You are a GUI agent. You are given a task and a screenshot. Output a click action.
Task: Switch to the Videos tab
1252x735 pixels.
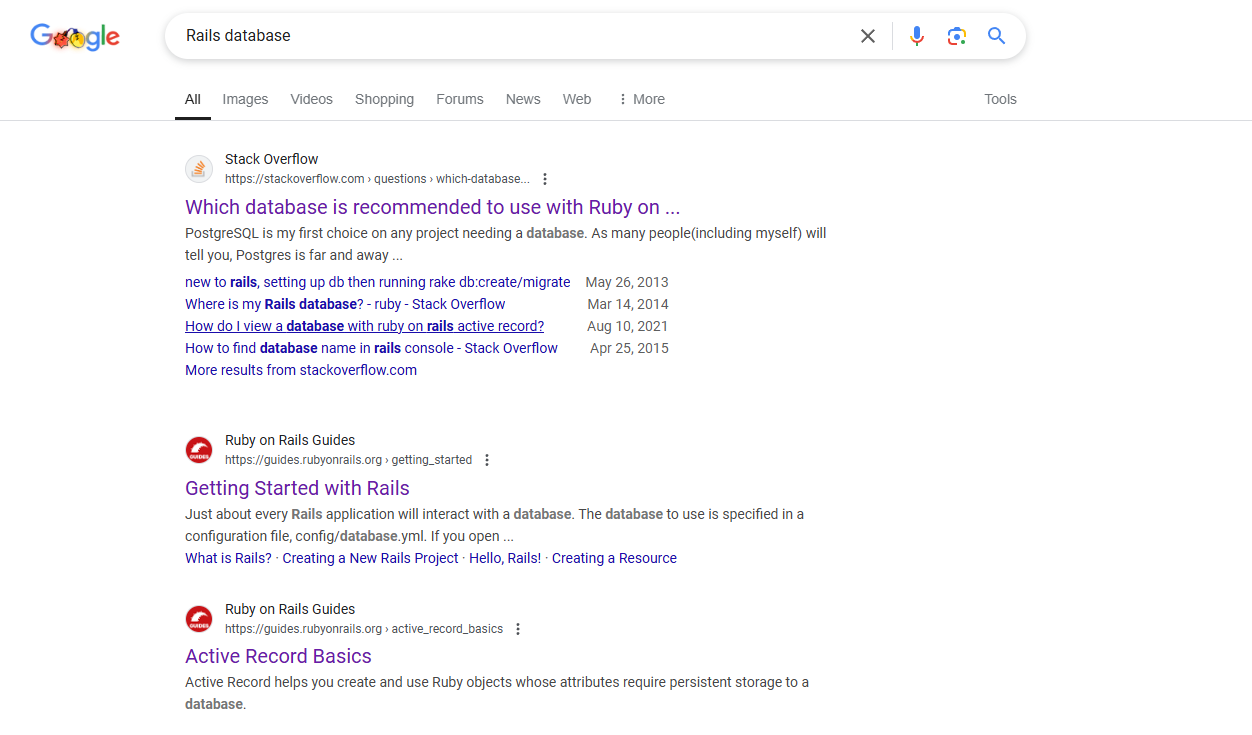312,99
